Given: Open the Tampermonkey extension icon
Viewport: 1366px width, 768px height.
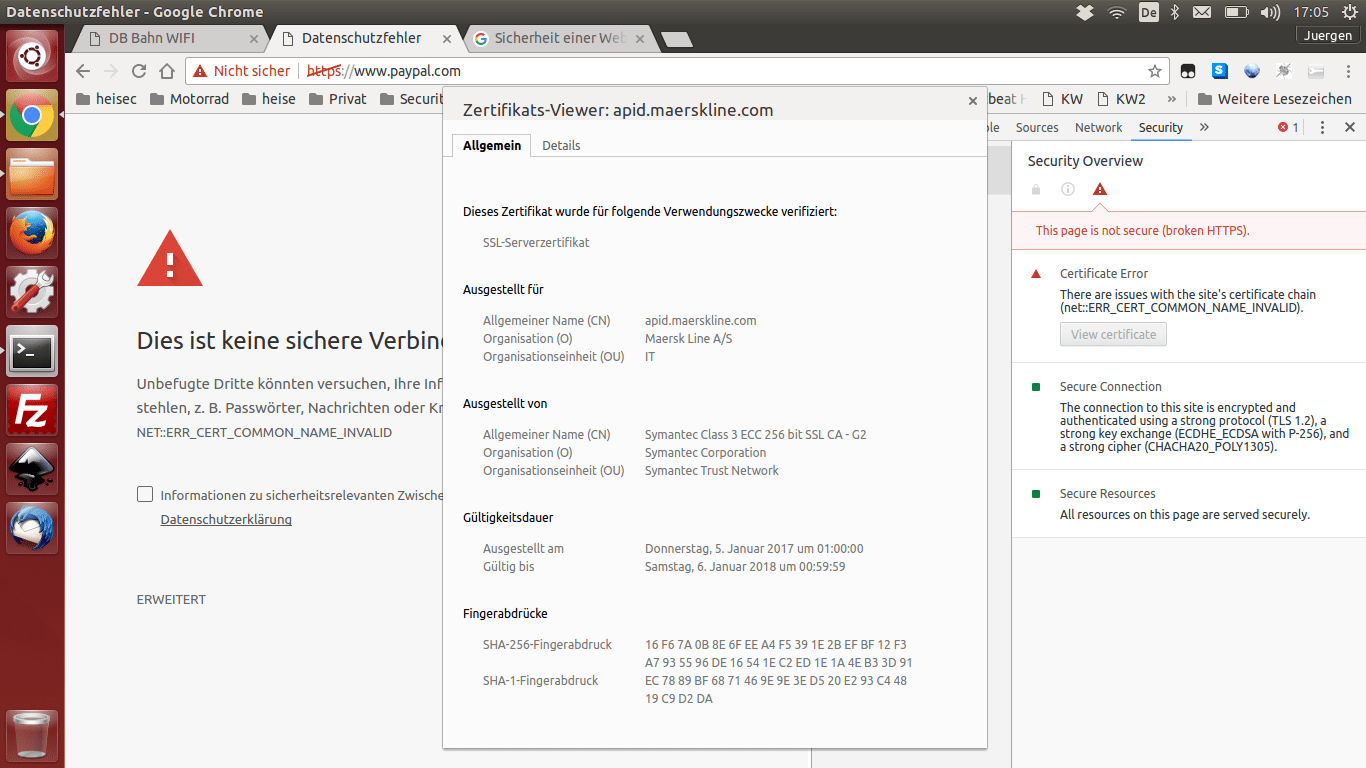Looking at the screenshot, I should point(1188,71).
